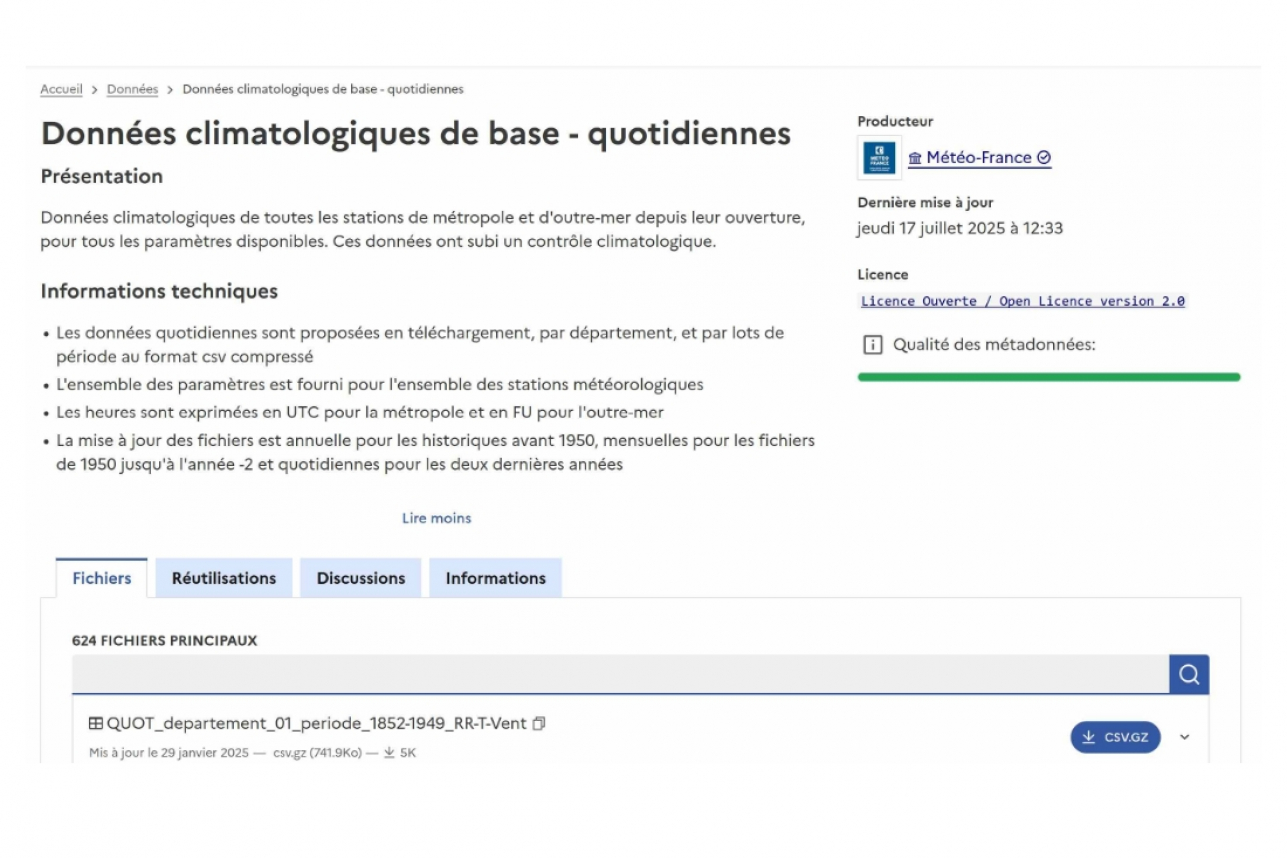Click the download count icon next to 5K
1287x858 pixels.
click(389, 753)
